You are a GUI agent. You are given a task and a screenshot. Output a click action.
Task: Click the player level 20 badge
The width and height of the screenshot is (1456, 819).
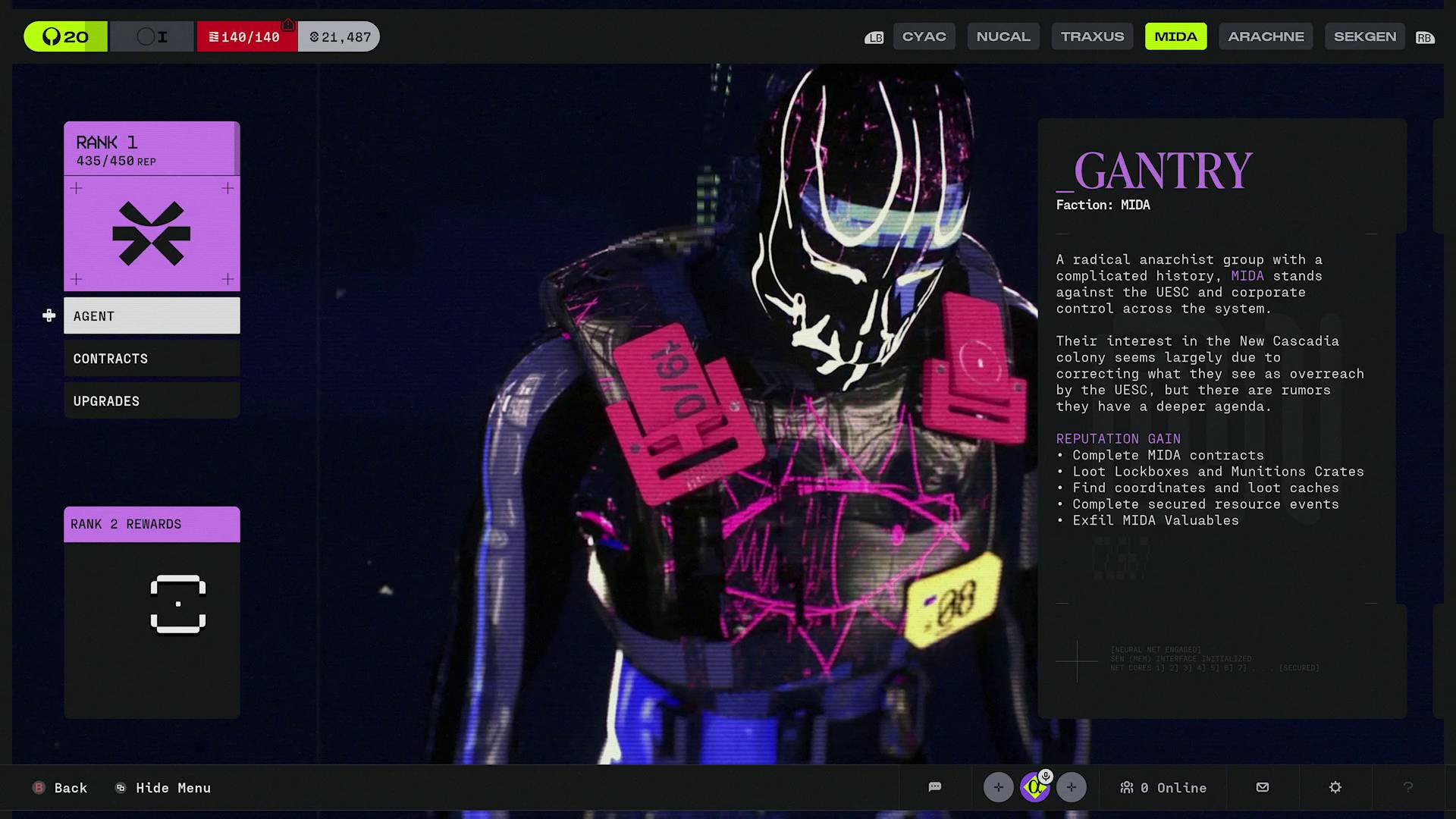coord(65,36)
